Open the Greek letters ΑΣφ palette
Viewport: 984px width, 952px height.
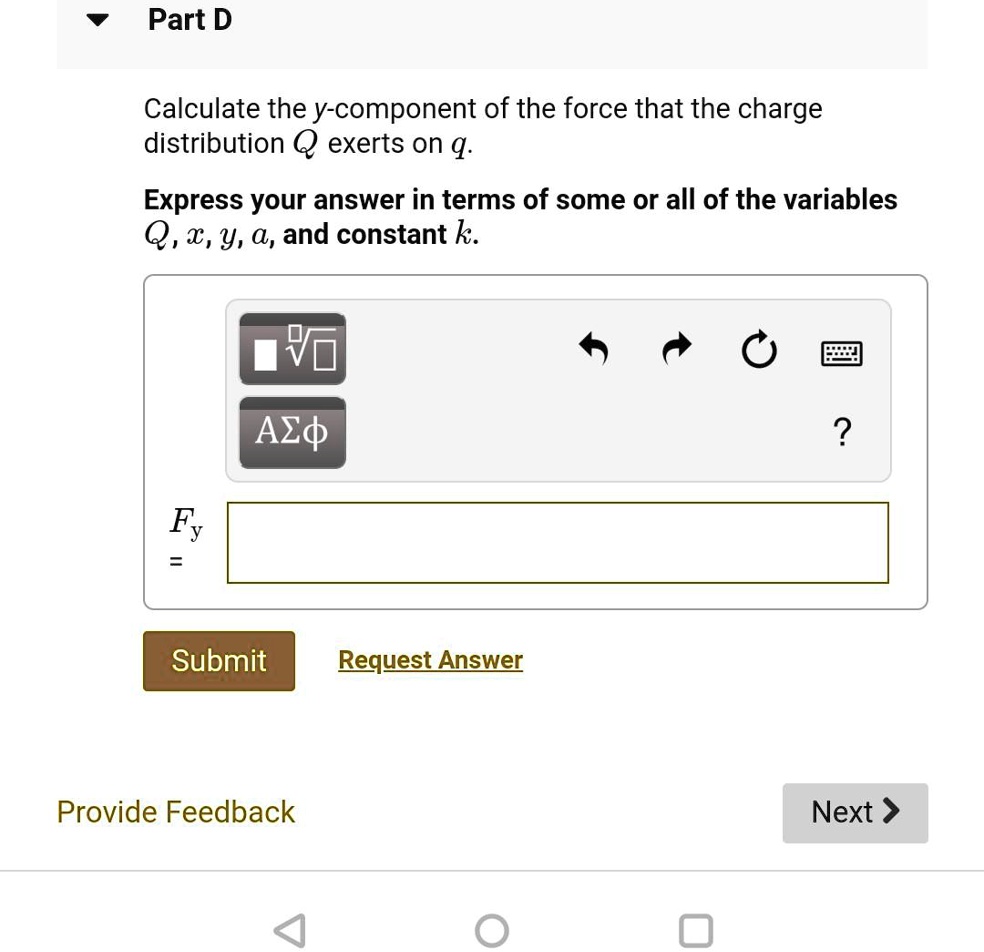click(x=291, y=431)
